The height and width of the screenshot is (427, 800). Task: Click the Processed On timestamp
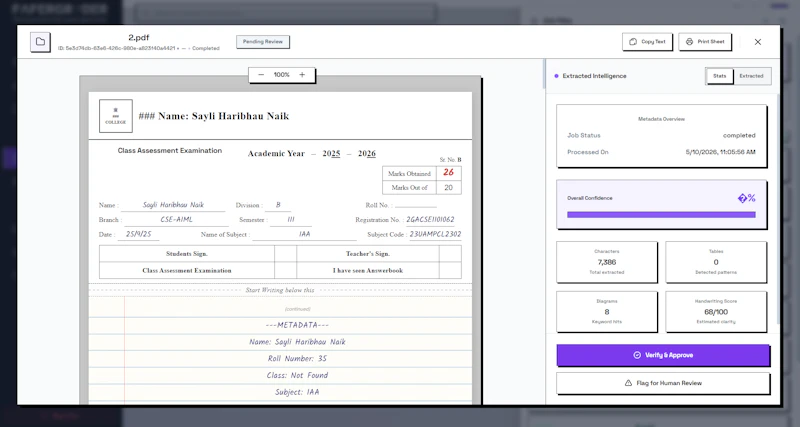720,152
